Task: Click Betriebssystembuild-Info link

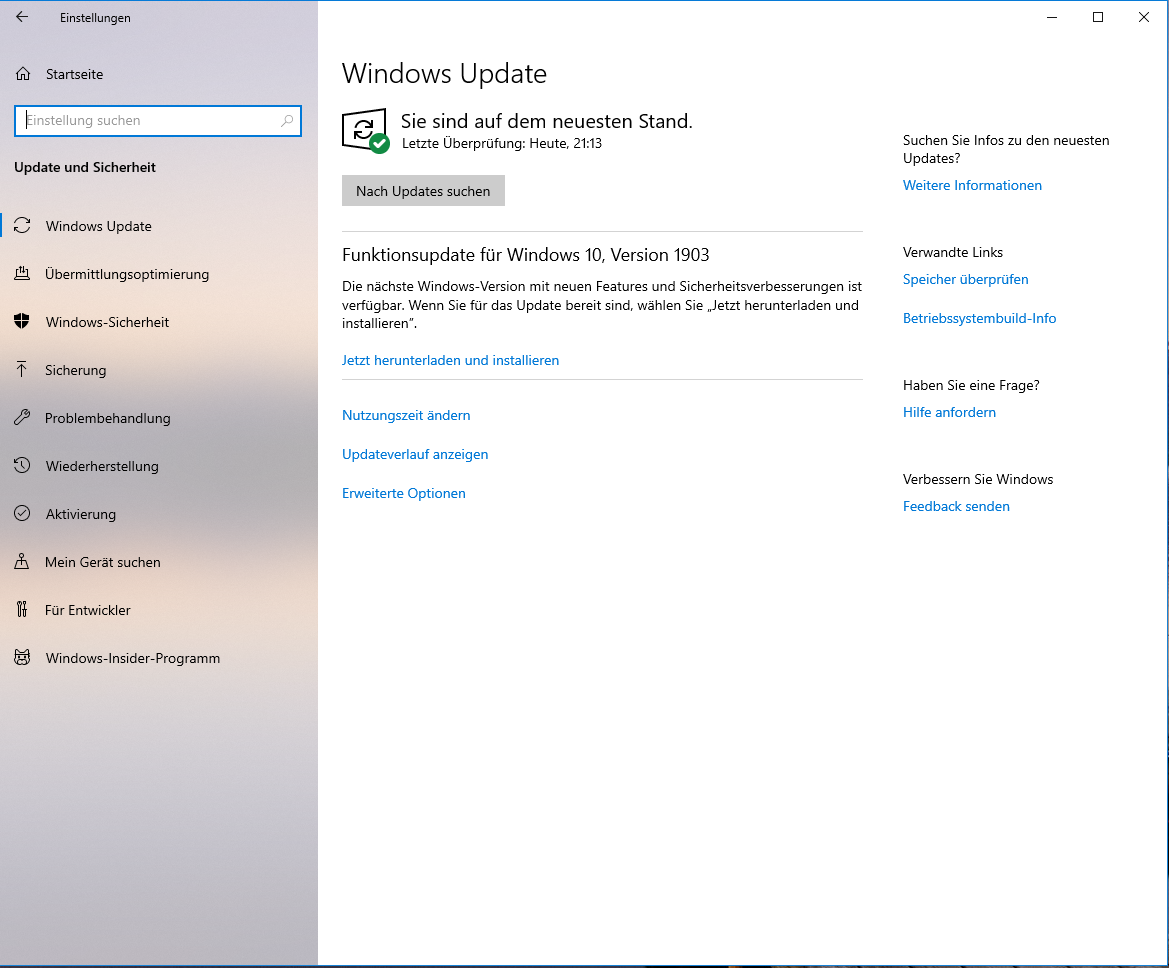Action: [979, 318]
